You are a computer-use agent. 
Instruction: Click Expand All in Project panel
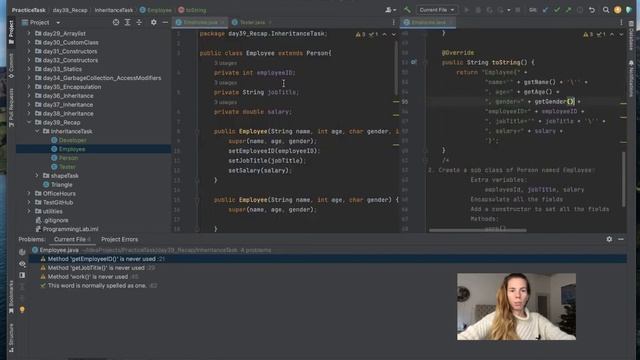coord(127,22)
